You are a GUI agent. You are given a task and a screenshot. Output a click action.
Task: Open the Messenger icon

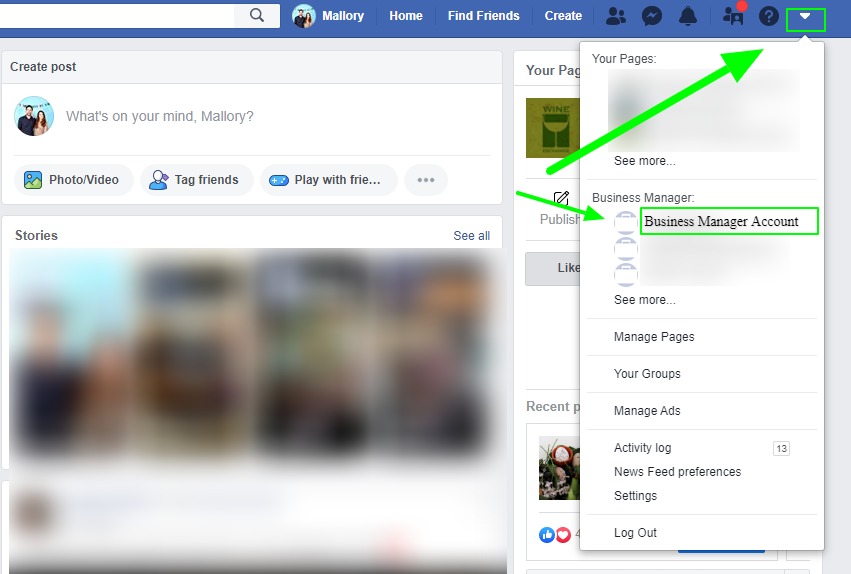pyautogui.click(x=651, y=16)
